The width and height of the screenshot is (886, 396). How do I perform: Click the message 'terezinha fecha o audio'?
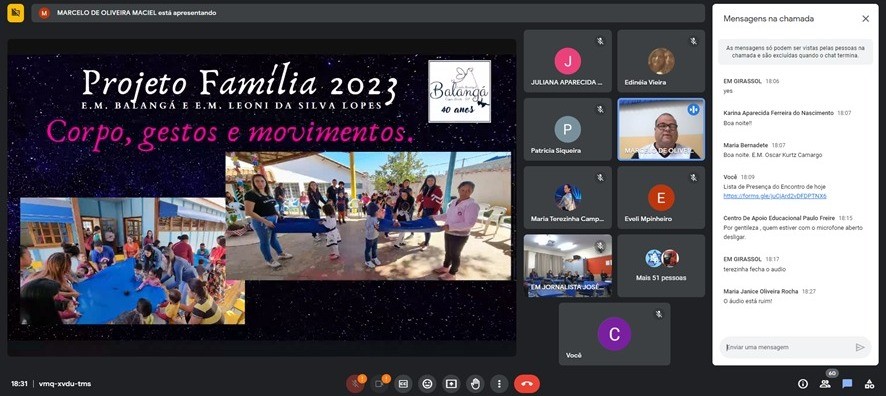(x=754, y=269)
